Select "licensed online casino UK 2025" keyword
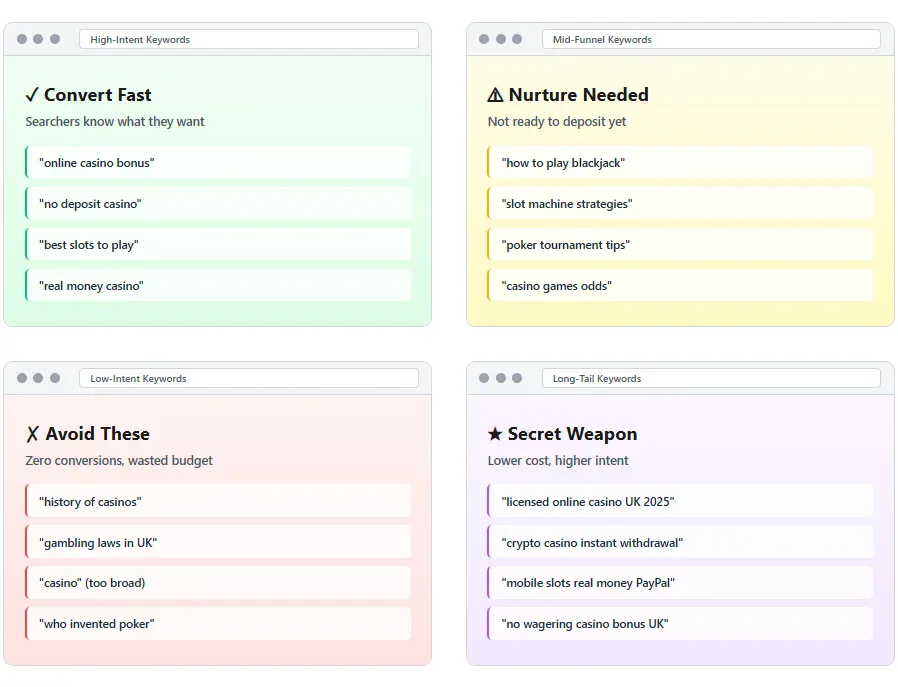This screenshot has height=687, width=898. (x=680, y=501)
